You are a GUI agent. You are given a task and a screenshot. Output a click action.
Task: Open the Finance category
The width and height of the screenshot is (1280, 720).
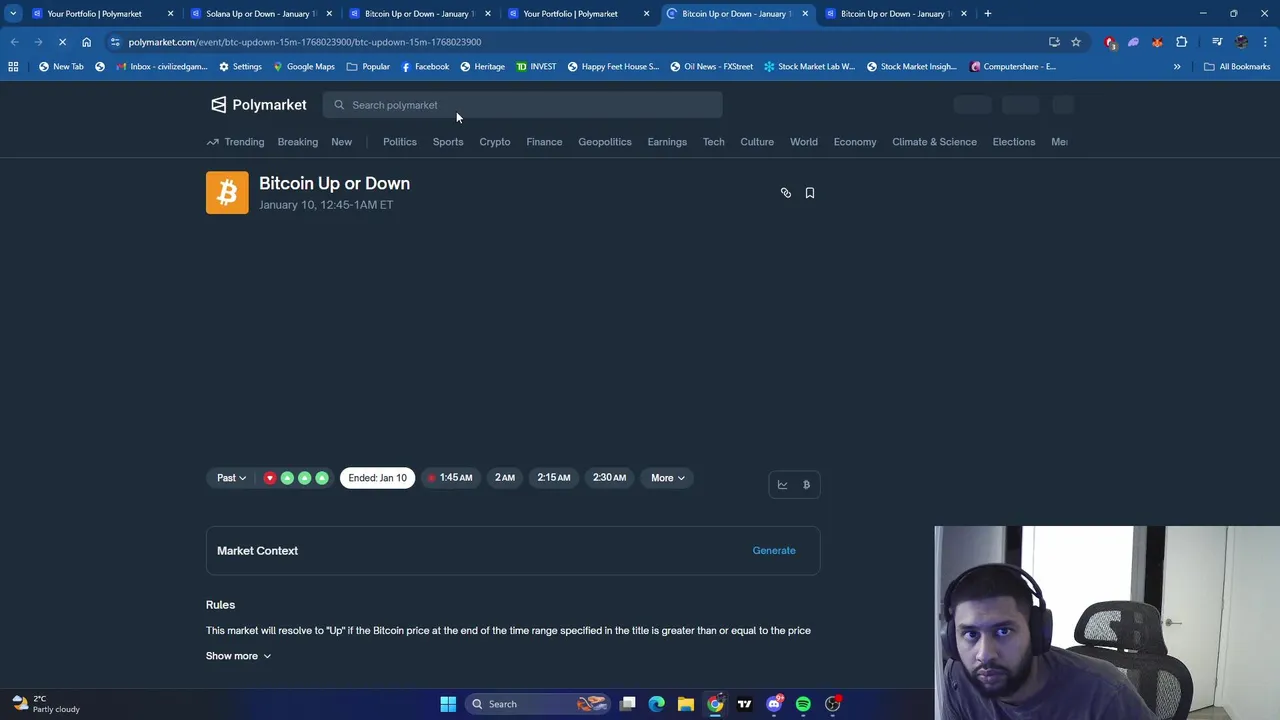tap(544, 142)
